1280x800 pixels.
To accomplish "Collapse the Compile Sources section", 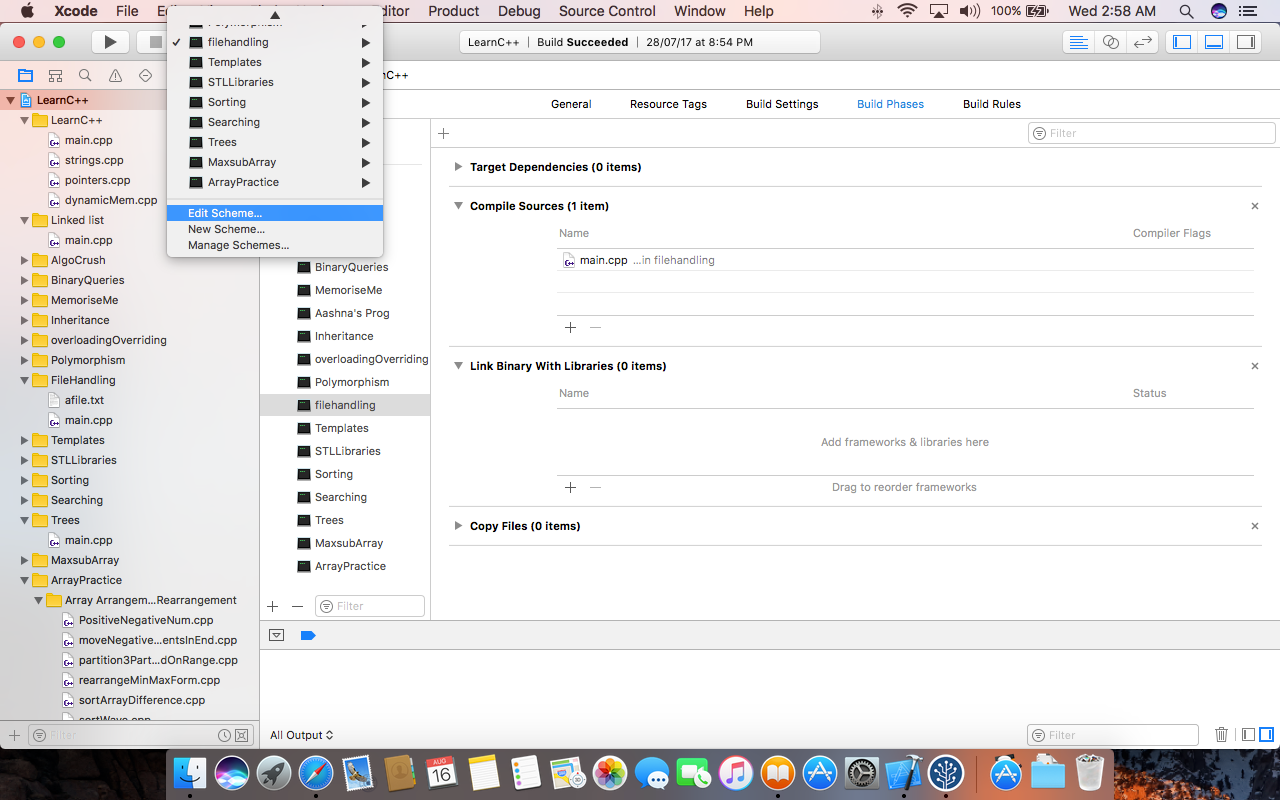I will pos(458,206).
